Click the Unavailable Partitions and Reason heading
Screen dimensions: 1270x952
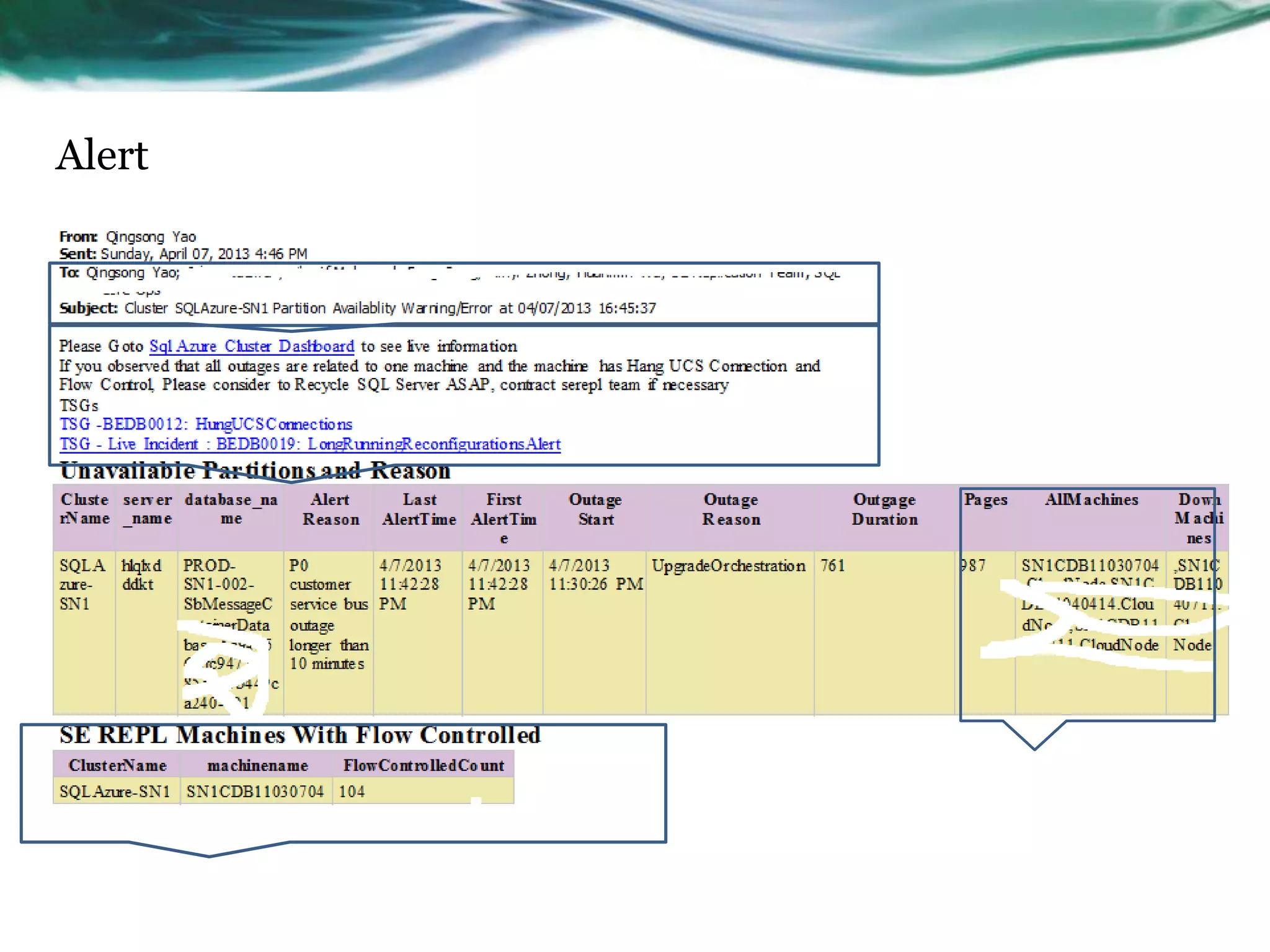[x=255, y=472]
